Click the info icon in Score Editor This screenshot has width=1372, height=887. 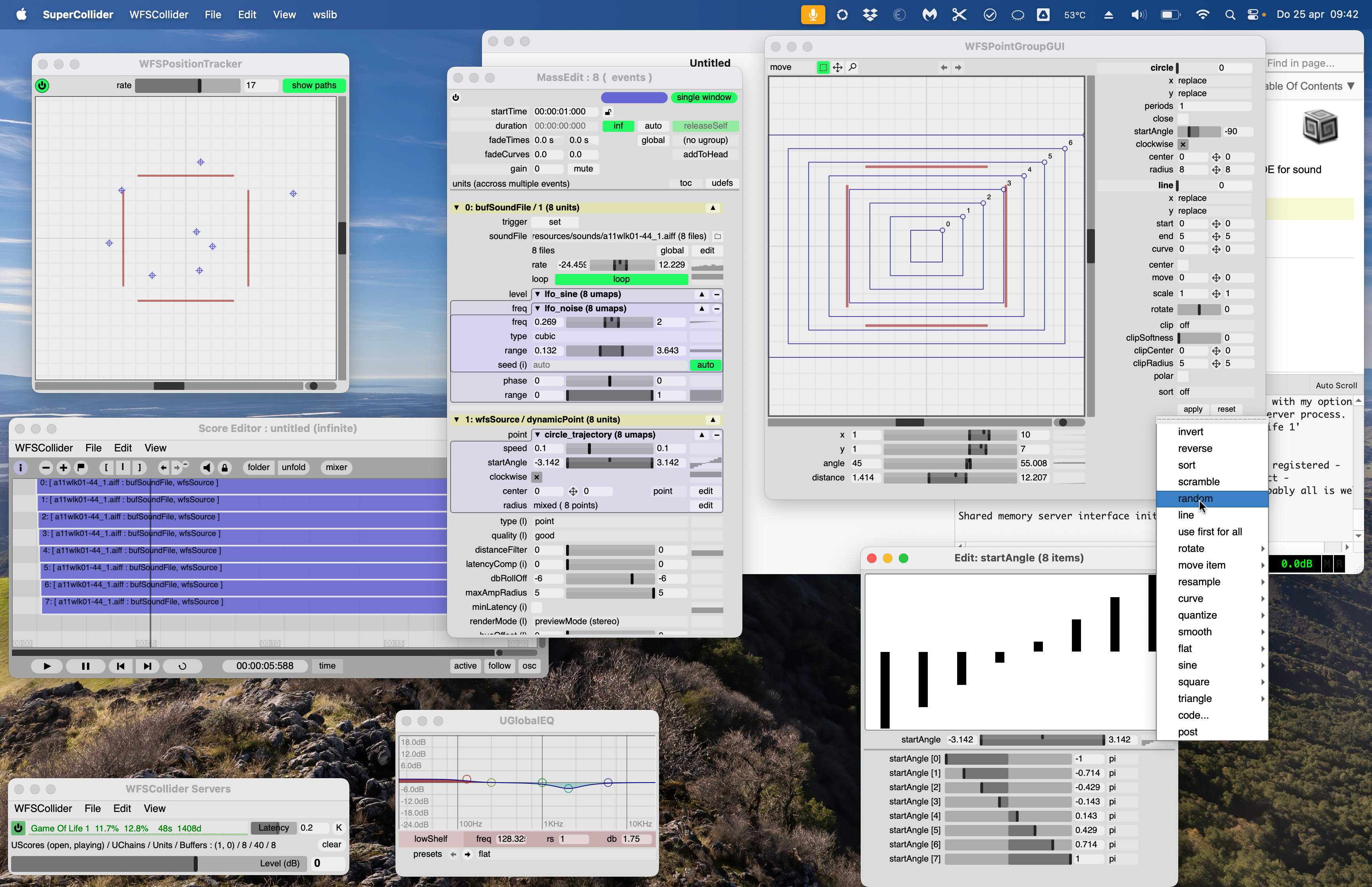pyautogui.click(x=21, y=467)
